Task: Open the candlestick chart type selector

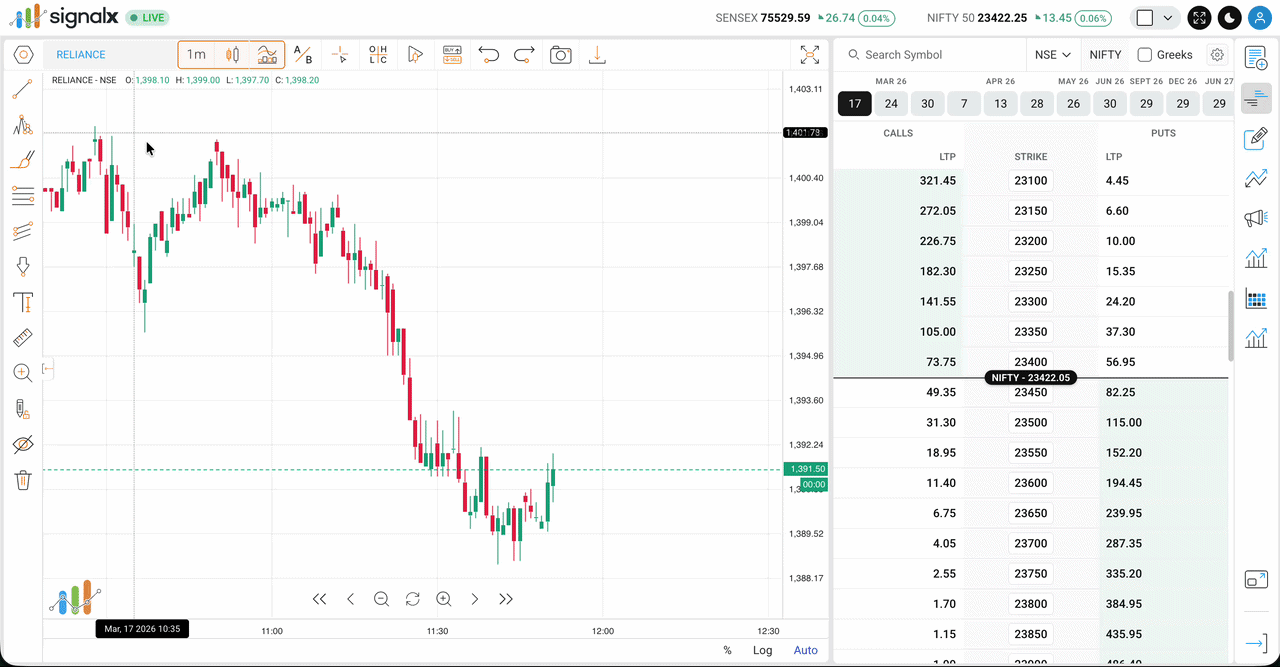Action: coord(232,55)
